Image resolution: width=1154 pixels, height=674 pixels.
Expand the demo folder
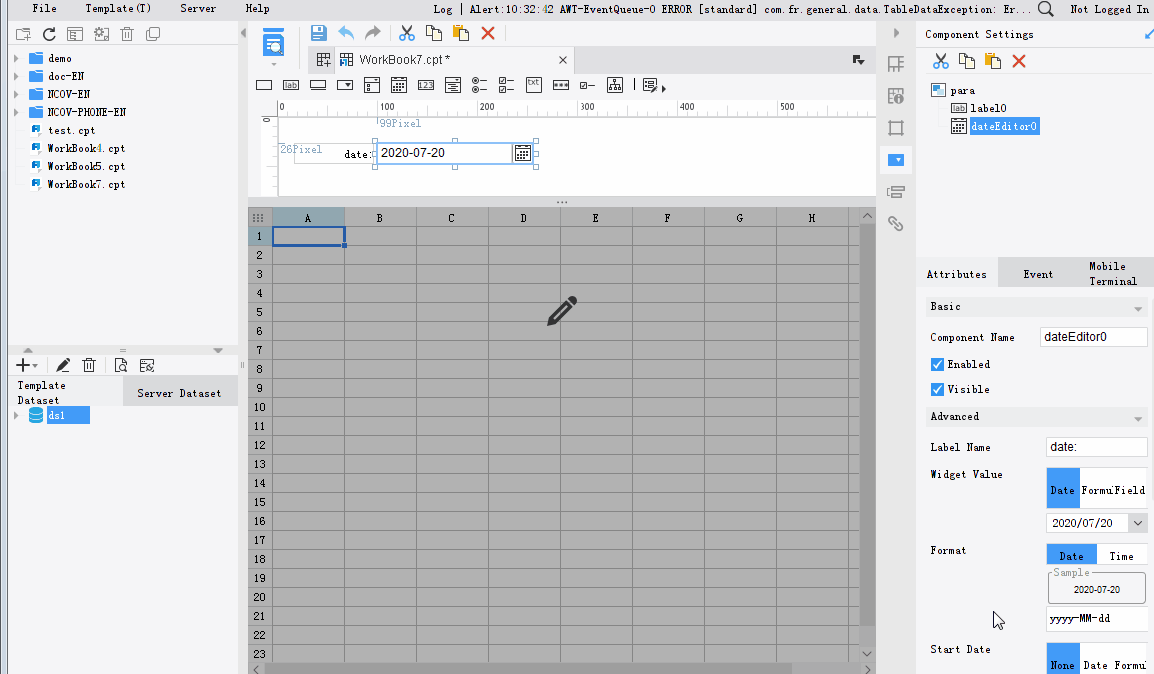pyautogui.click(x=16, y=58)
